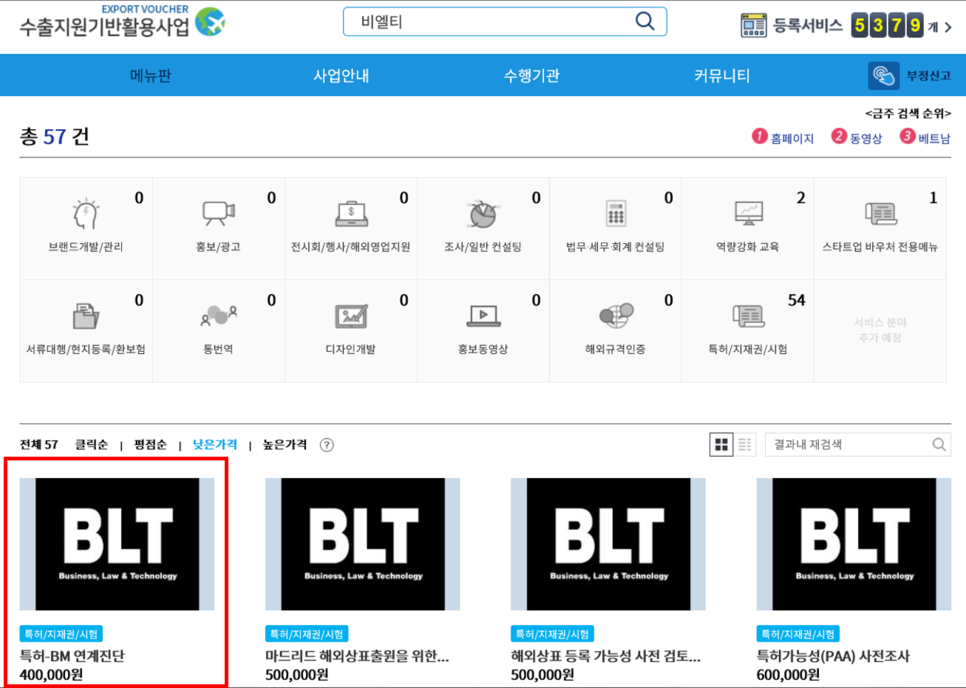
Task: Click the 5379 registered service counter
Action: (x=887, y=26)
